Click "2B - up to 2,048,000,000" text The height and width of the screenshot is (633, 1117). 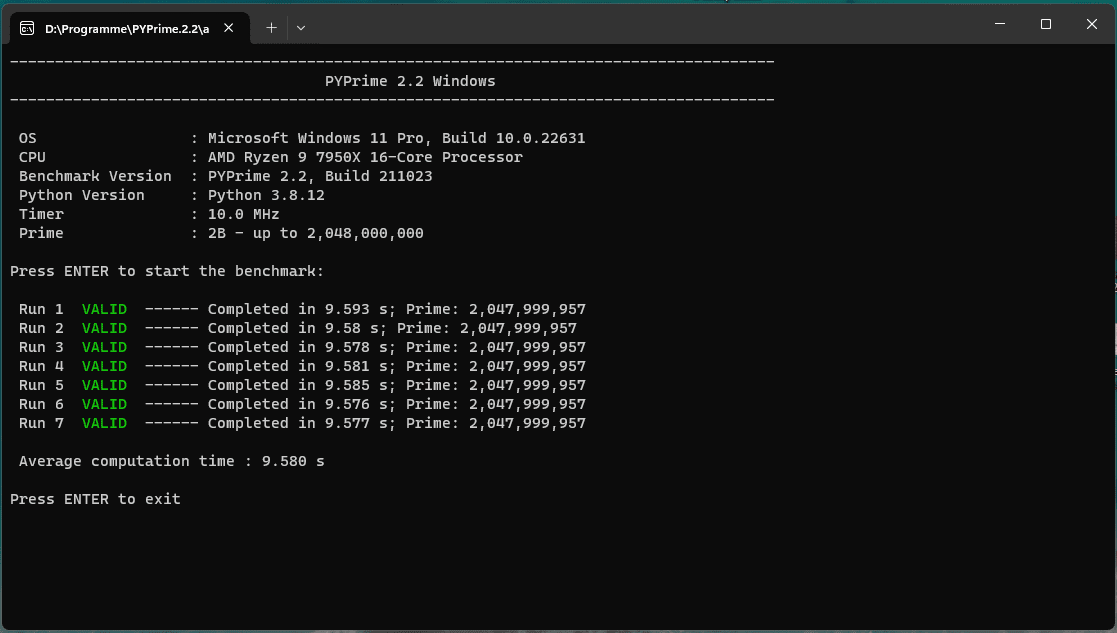click(x=316, y=234)
